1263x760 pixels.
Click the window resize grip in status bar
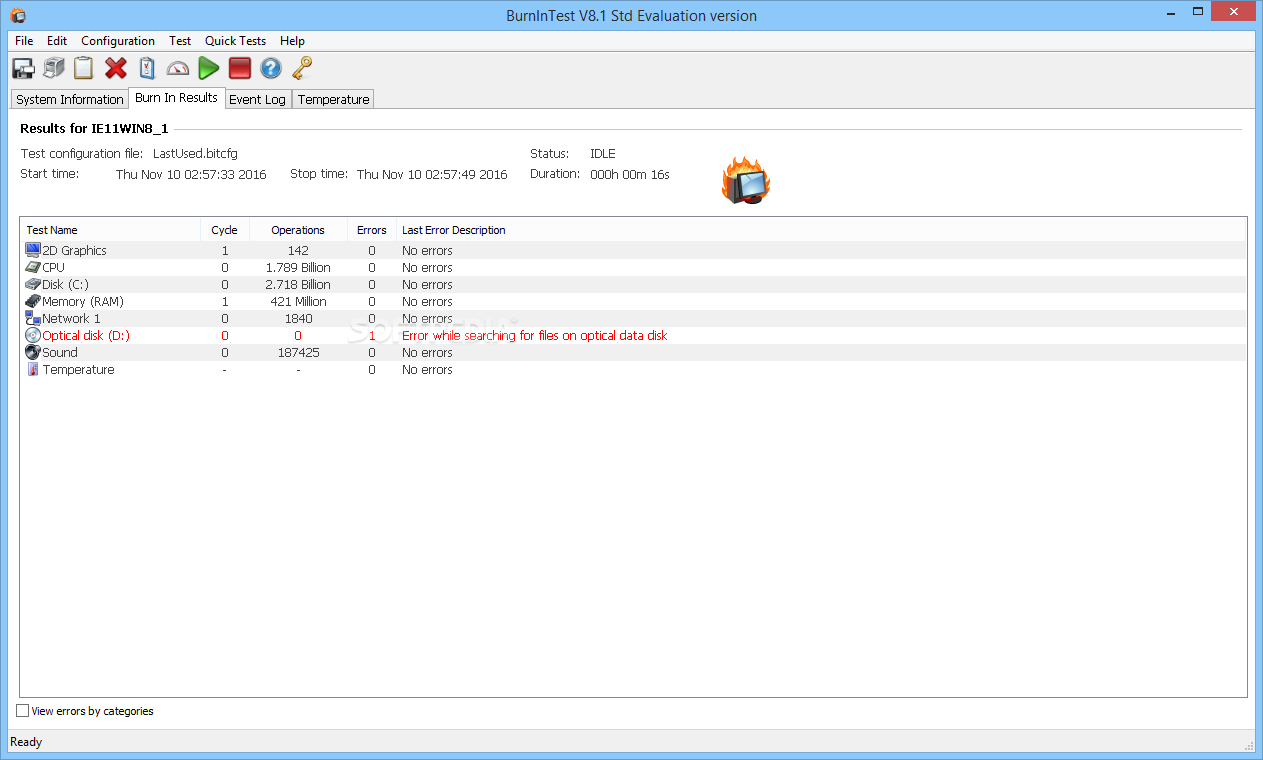click(1248, 744)
